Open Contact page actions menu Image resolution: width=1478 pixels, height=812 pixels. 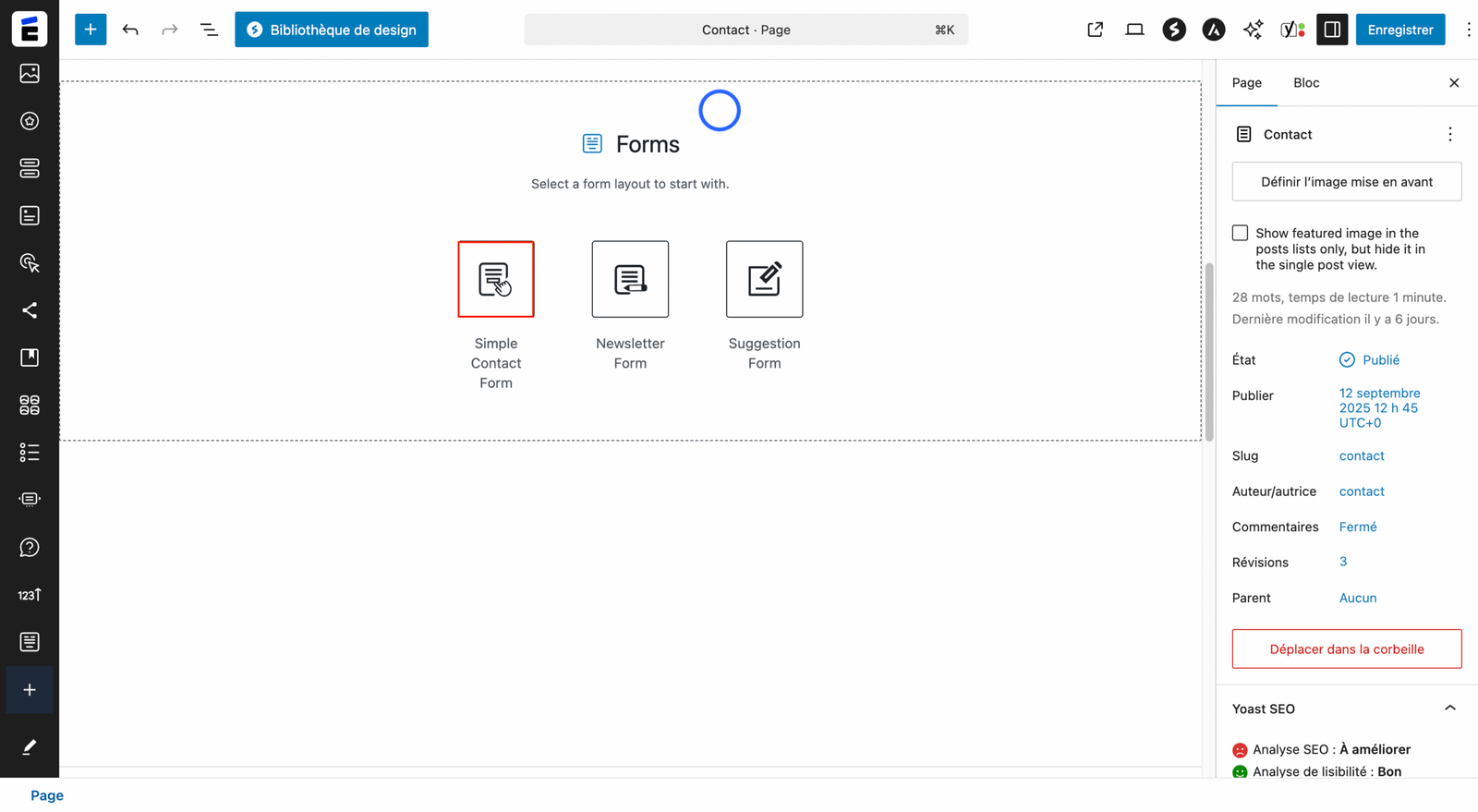(x=1449, y=135)
